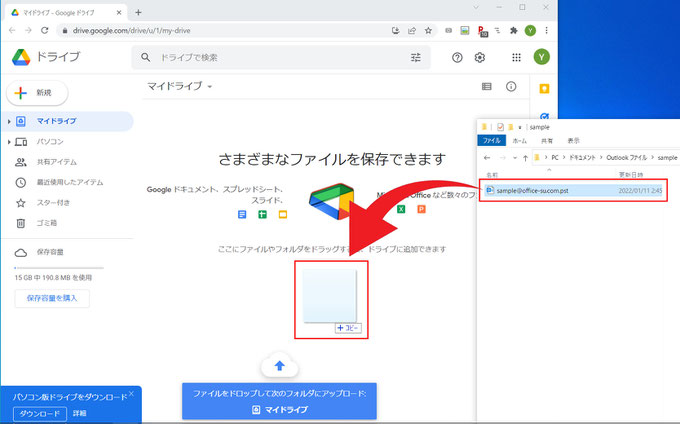Go back in Chrome
The height and width of the screenshot is (424, 680).
click(12, 30)
